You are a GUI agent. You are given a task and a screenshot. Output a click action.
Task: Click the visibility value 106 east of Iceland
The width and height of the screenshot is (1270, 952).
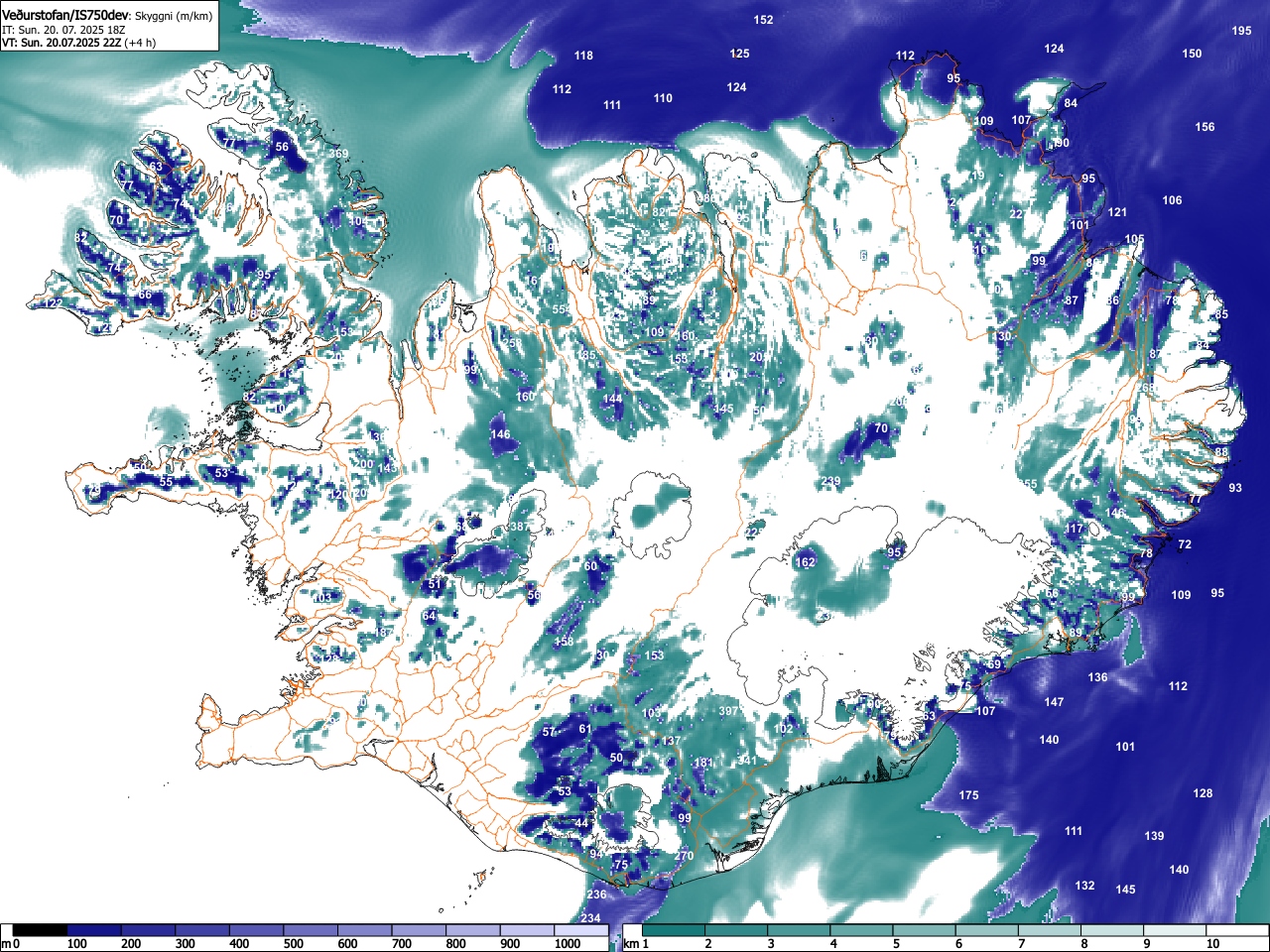click(x=1173, y=200)
